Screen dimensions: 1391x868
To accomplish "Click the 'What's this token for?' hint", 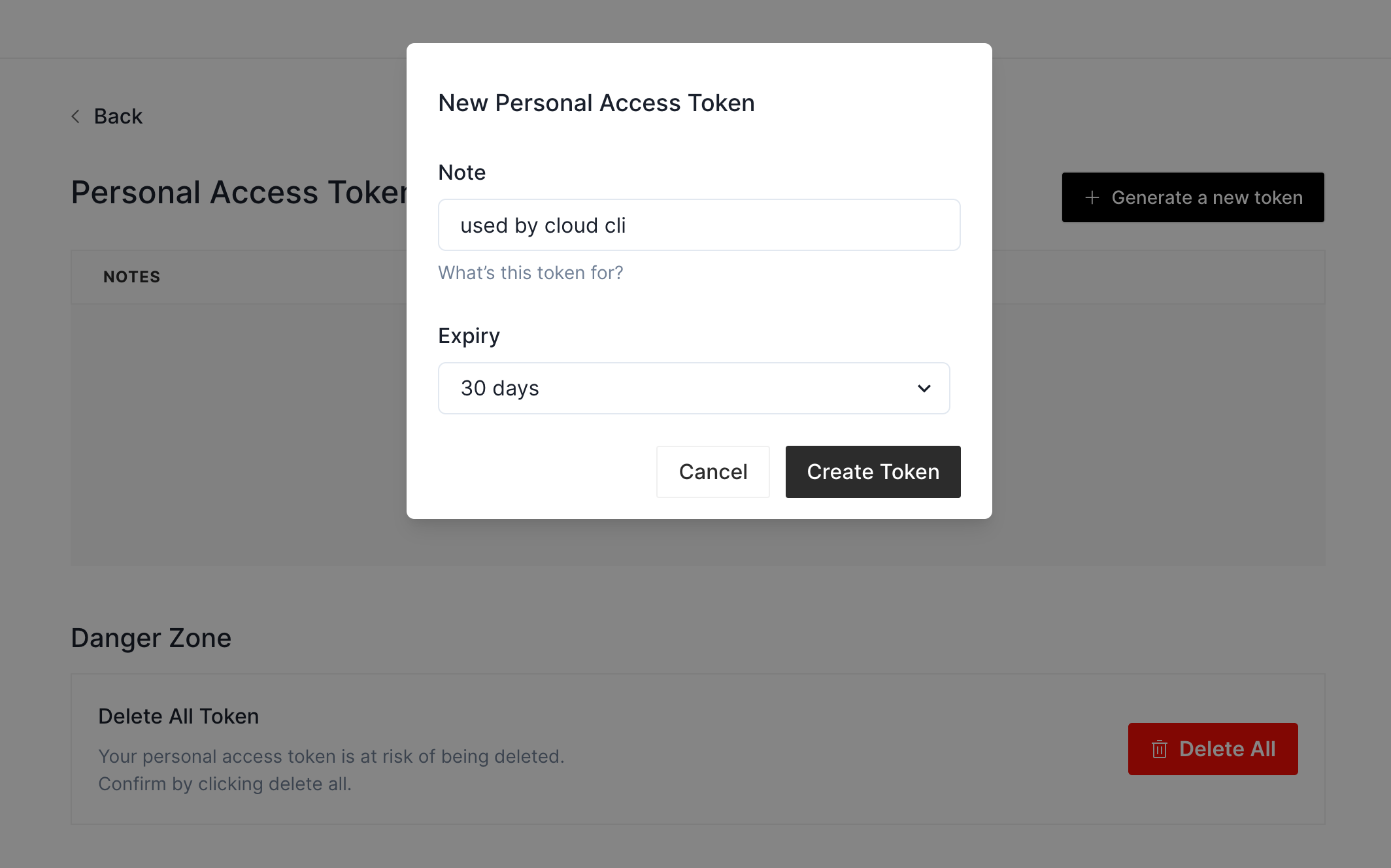I will click(530, 273).
